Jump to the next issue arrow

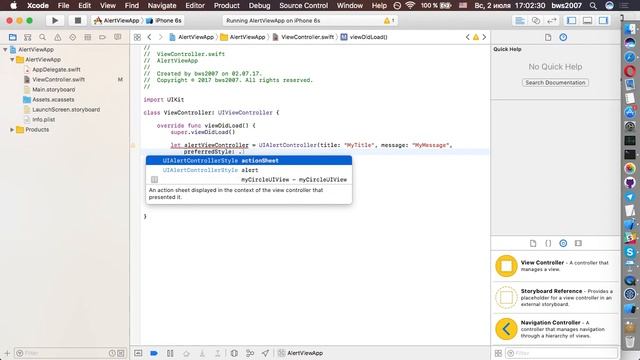[484, 37]
